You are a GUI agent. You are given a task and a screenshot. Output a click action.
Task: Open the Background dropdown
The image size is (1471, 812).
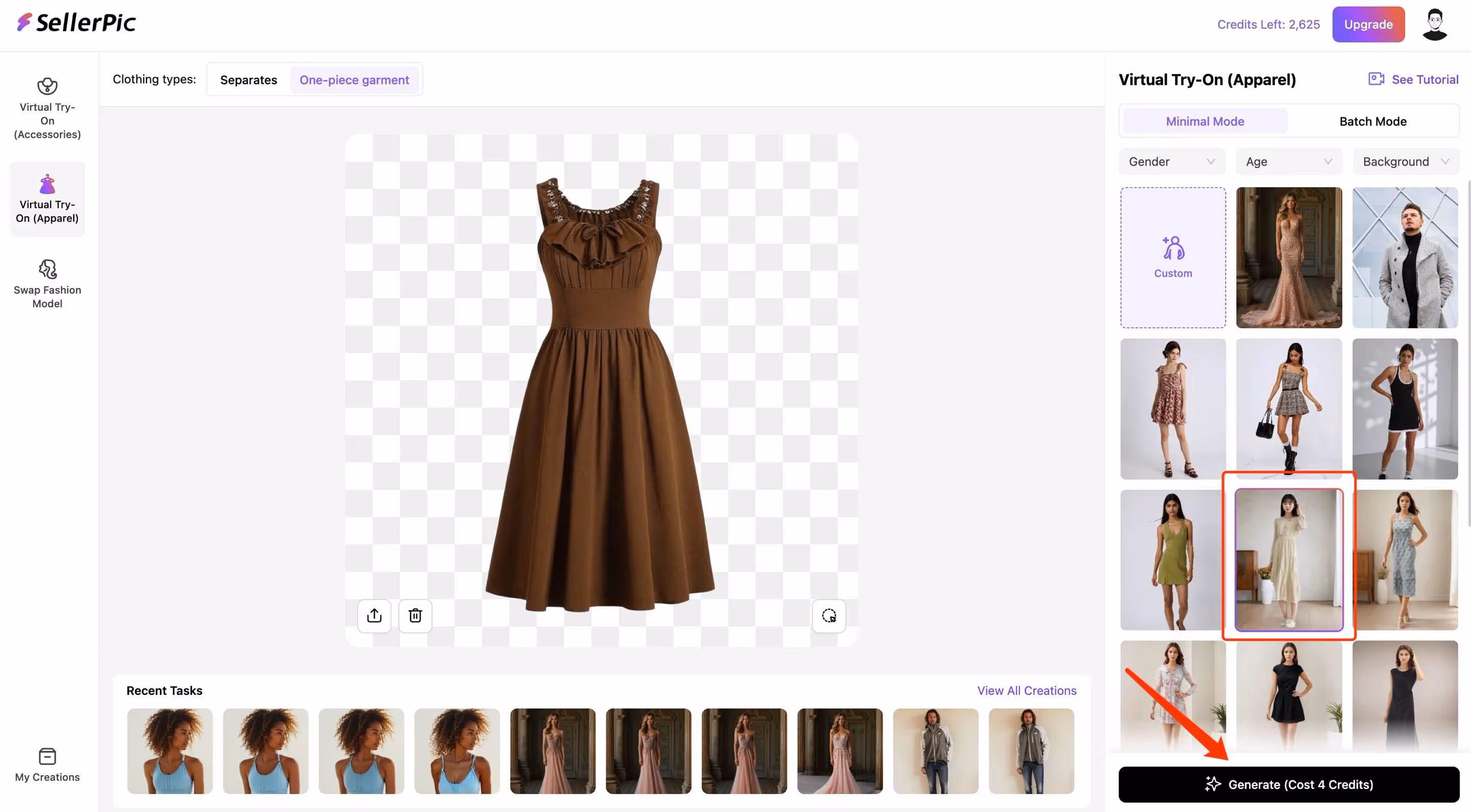click(x=1405, y=161)
